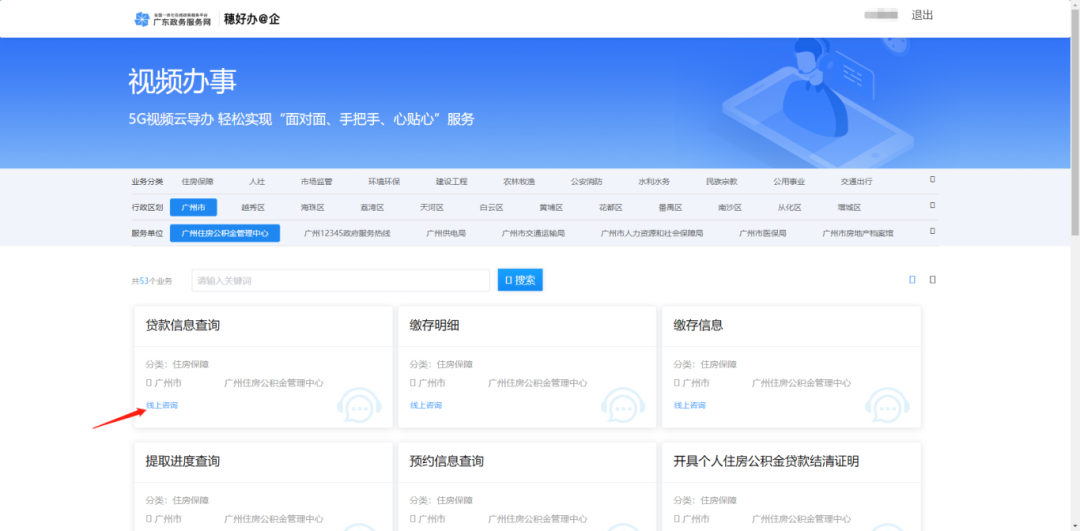Select 公安消防 business category
Screen dimensions: 1080x531
[586, 182]
